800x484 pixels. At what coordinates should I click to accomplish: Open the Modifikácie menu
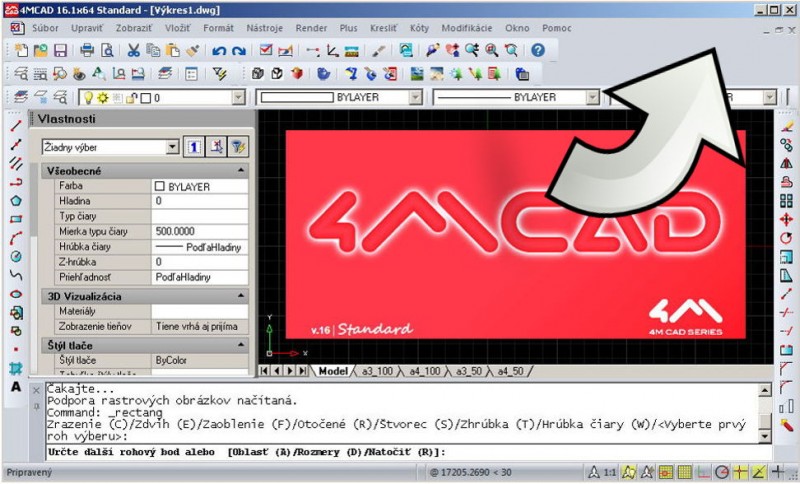467,28
